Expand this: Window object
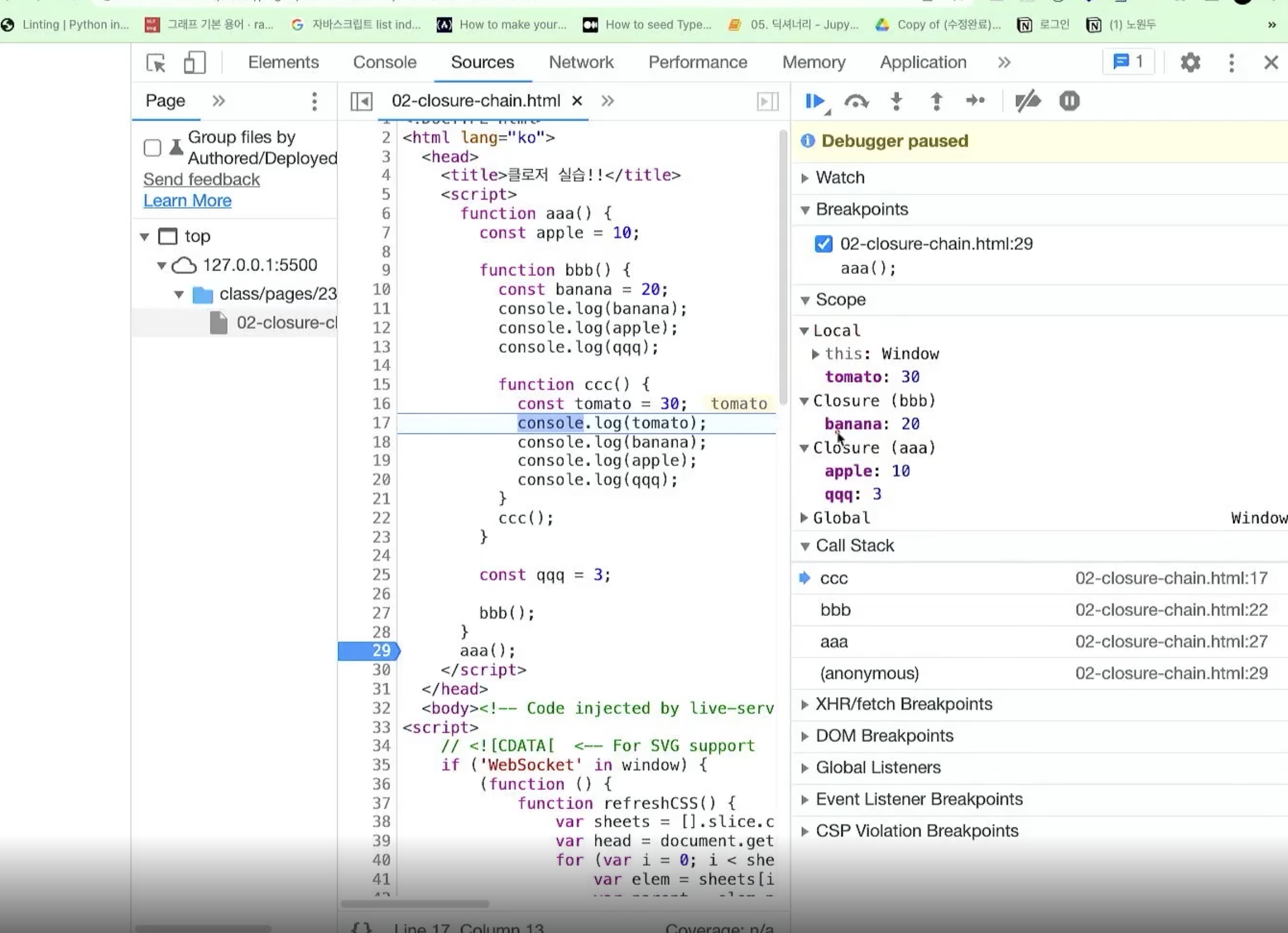The width and height of the screenshot is (1288, 933). point(815,354)
